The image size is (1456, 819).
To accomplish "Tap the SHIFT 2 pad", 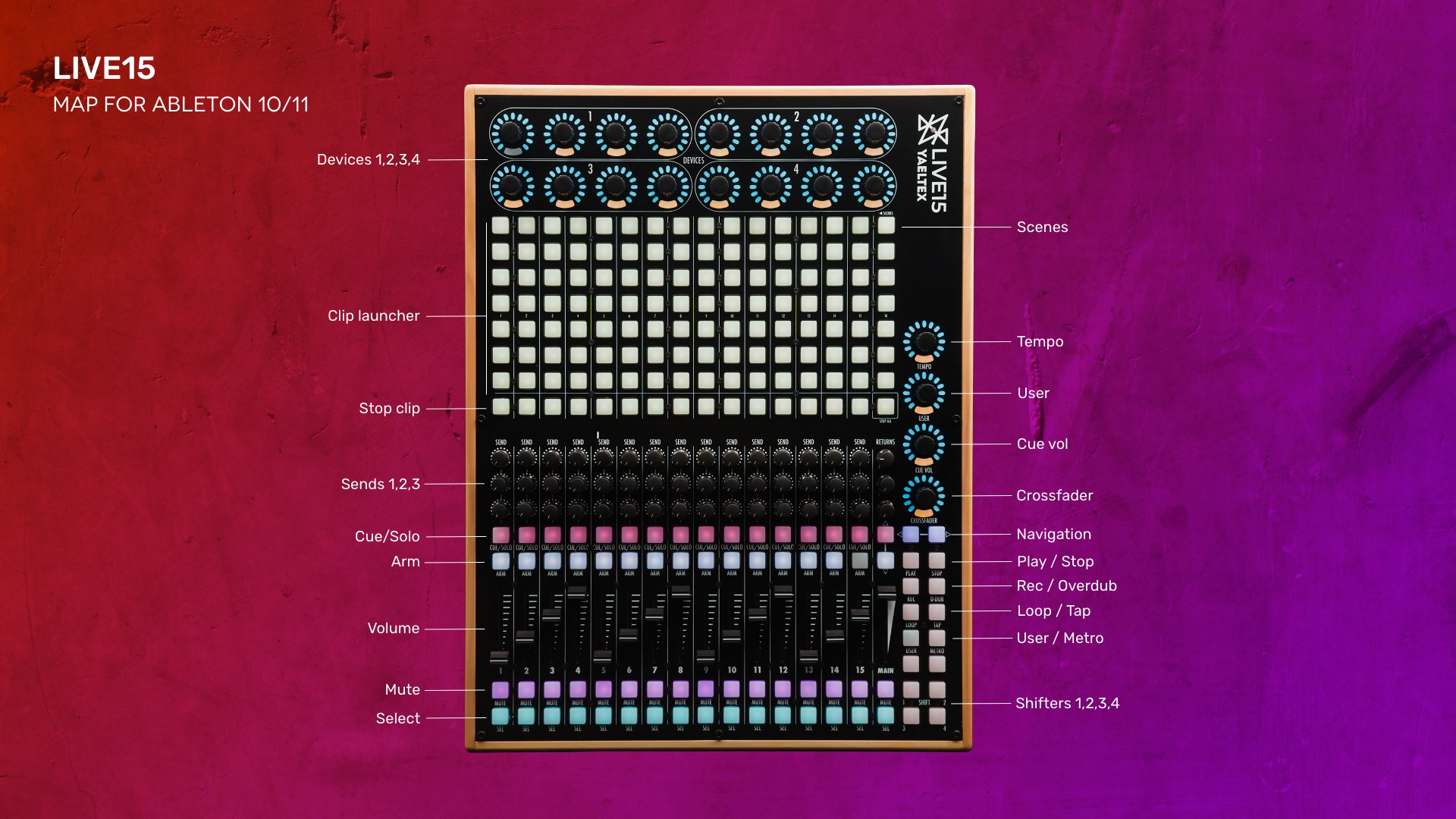I will pos(937,689).
